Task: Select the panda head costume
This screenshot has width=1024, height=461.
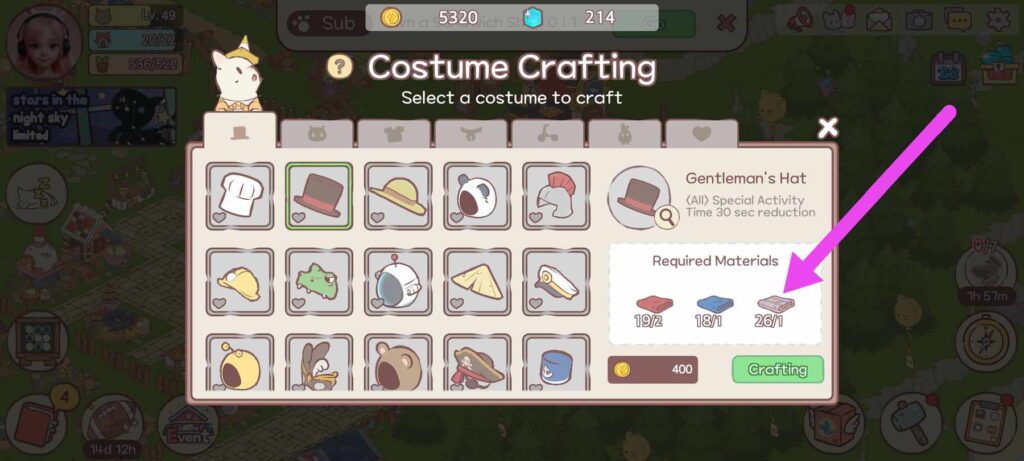Action: (477, 196)
